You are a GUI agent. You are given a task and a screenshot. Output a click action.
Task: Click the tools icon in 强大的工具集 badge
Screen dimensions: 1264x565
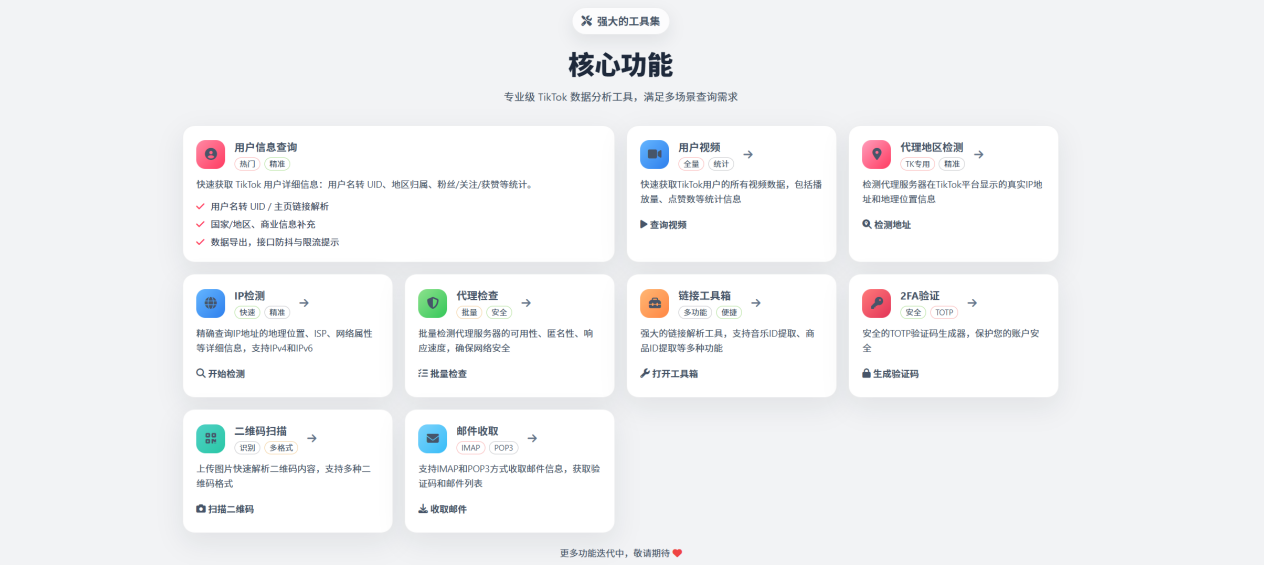coord(587,20)
